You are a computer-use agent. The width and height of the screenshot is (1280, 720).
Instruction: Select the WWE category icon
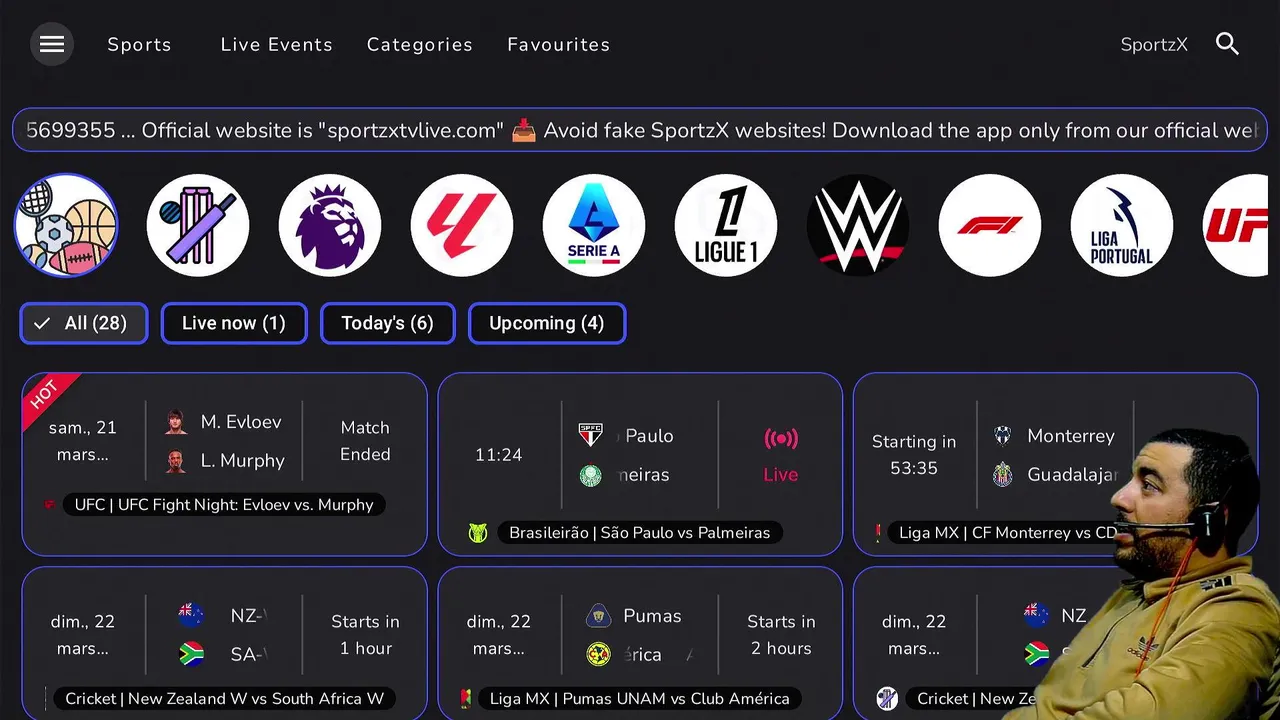point(858,226)
